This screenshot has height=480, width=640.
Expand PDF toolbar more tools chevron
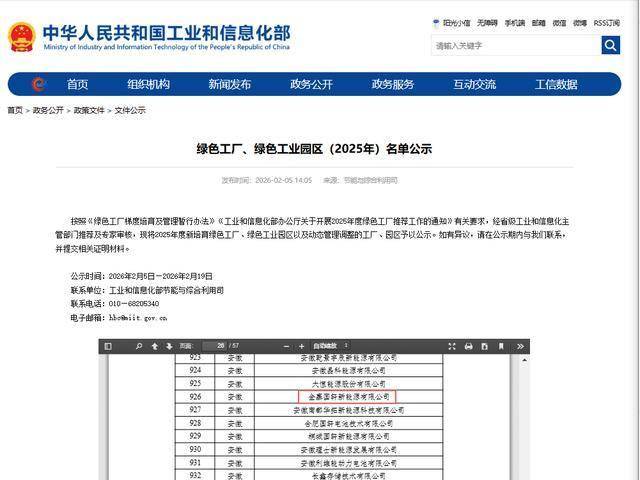[520, 346]
